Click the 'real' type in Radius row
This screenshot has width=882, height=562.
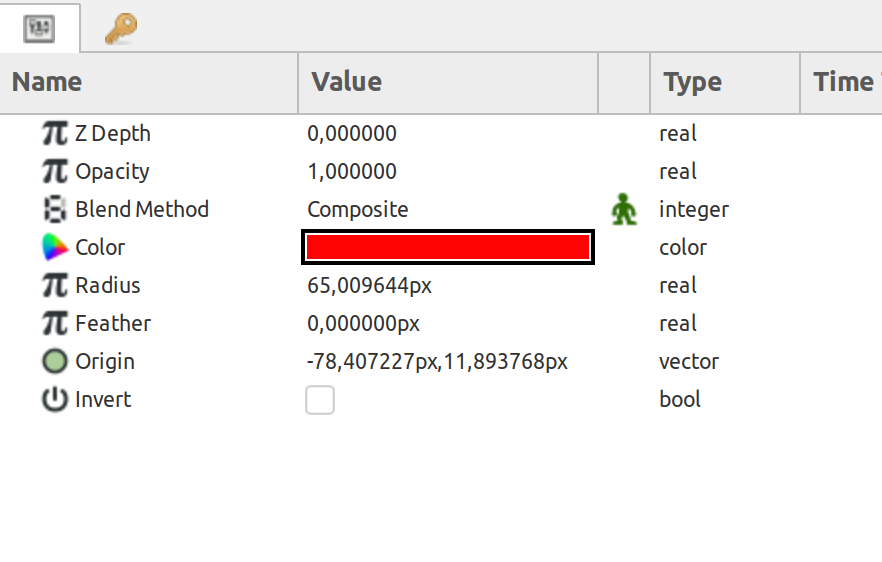pos(678,286)
